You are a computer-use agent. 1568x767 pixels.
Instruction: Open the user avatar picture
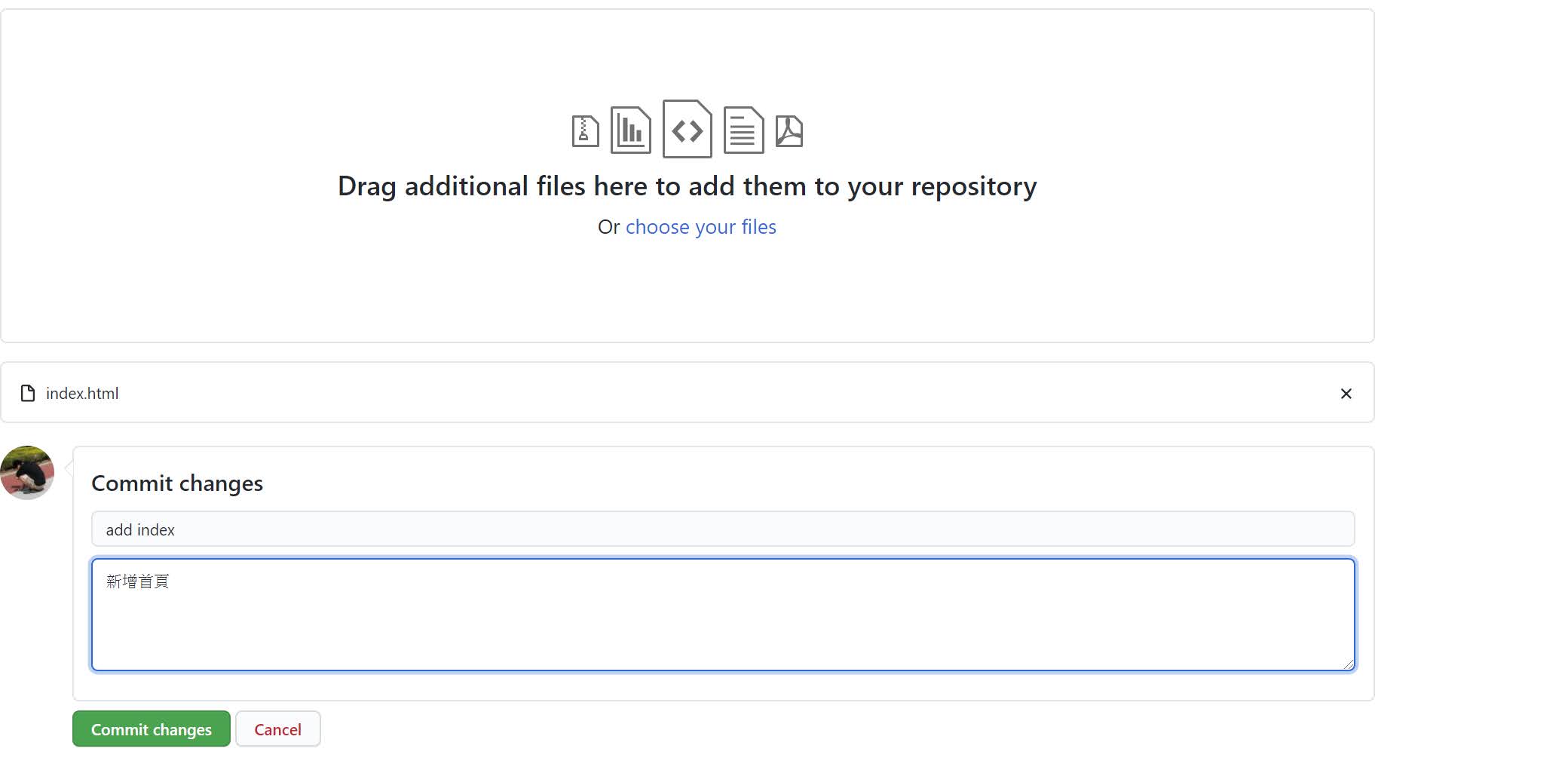[x=27, y=473]
